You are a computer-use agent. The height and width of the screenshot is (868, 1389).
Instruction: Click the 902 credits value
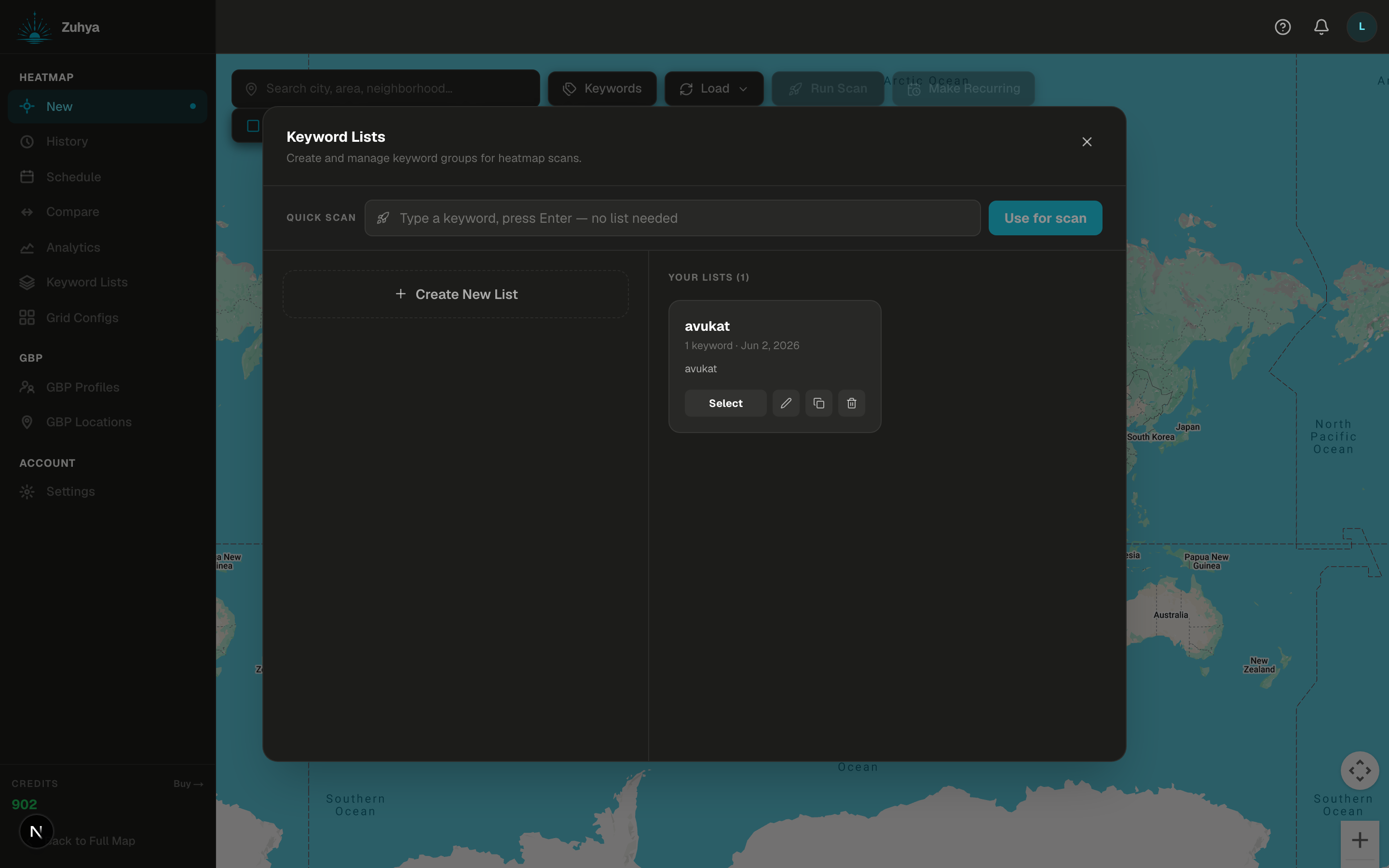[24, 804]
